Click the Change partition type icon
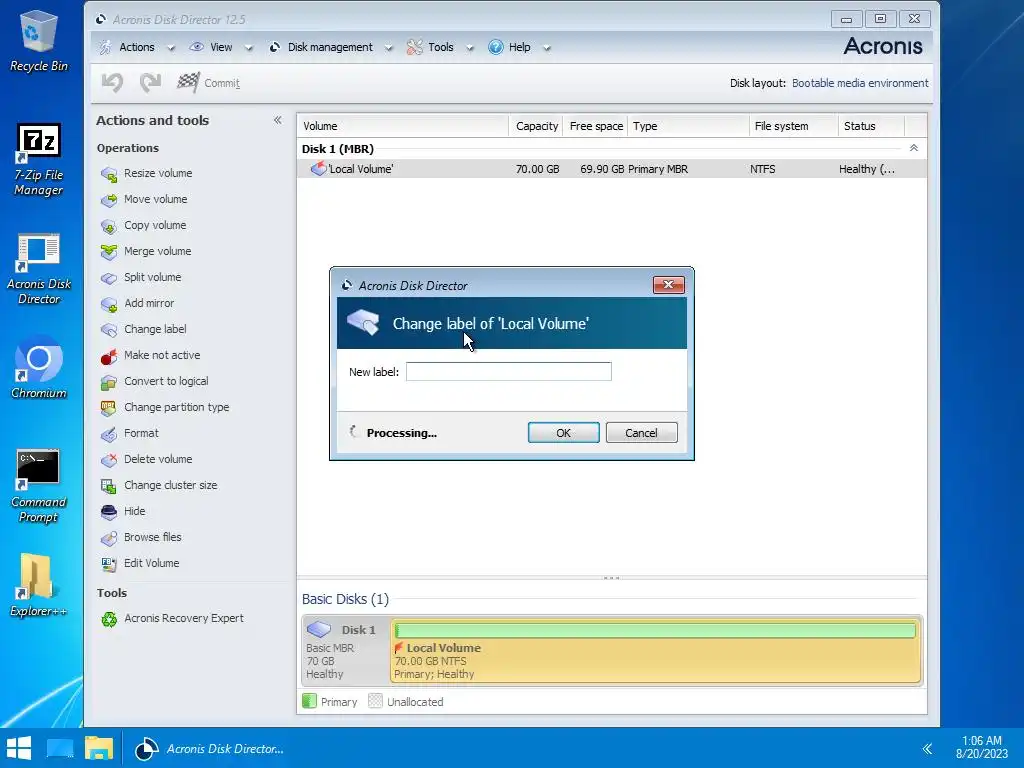Viewport: 1024px width, 768px height. coord(108,408)
